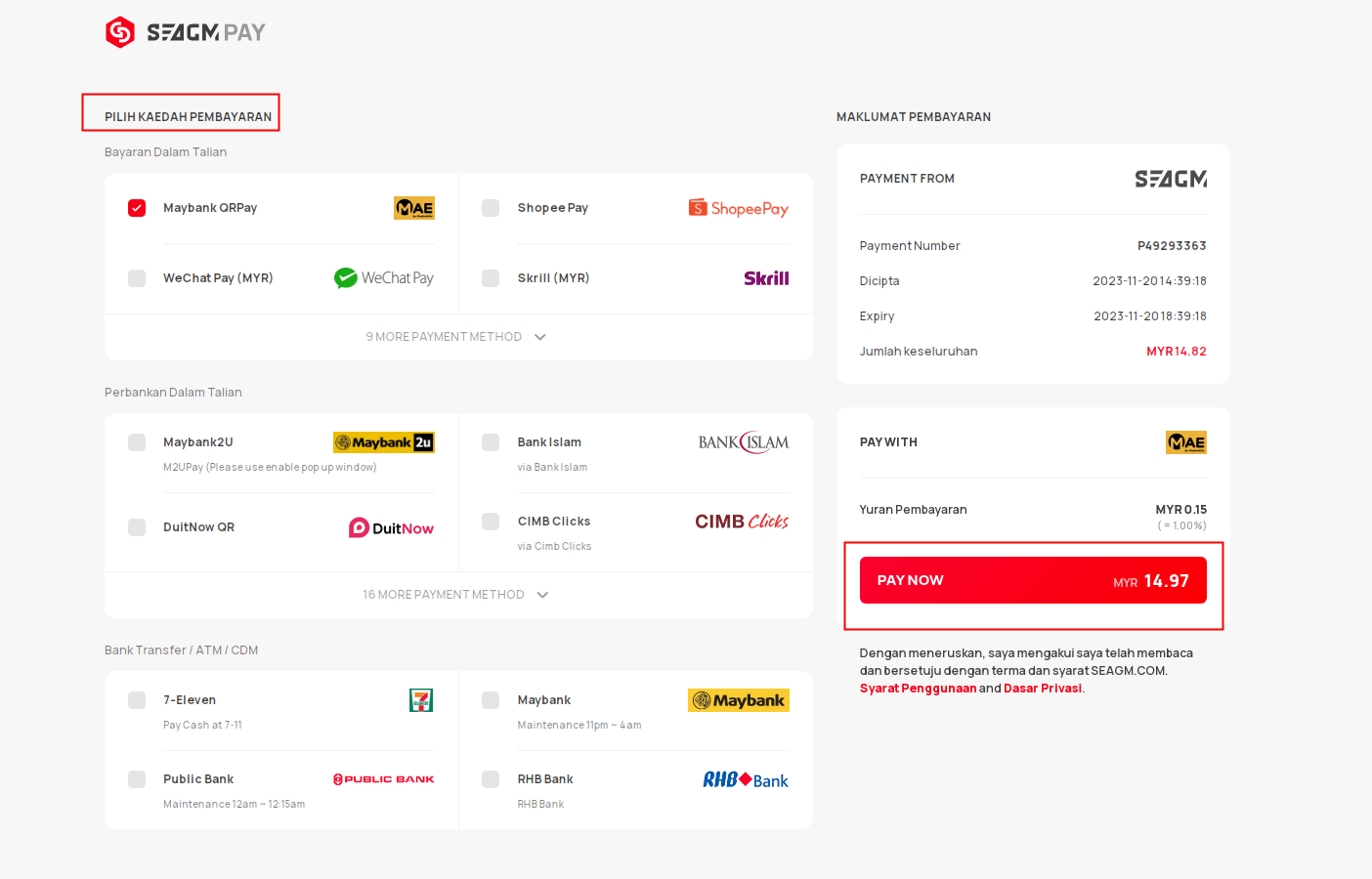Click the Maintenance 12am ~ 12:15am note

tap(234, 805)
